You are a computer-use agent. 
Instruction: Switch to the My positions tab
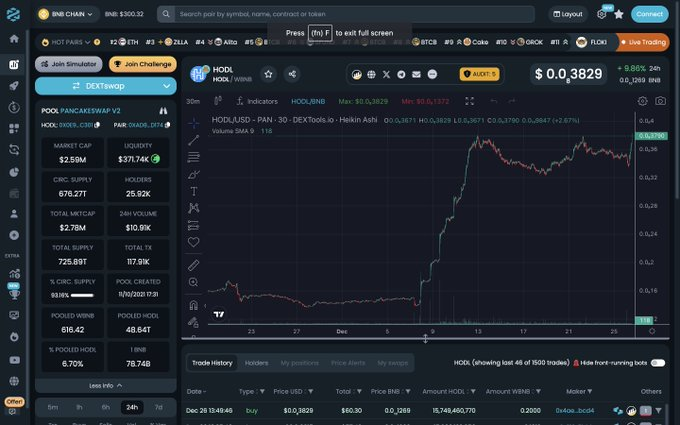[299, 363]
